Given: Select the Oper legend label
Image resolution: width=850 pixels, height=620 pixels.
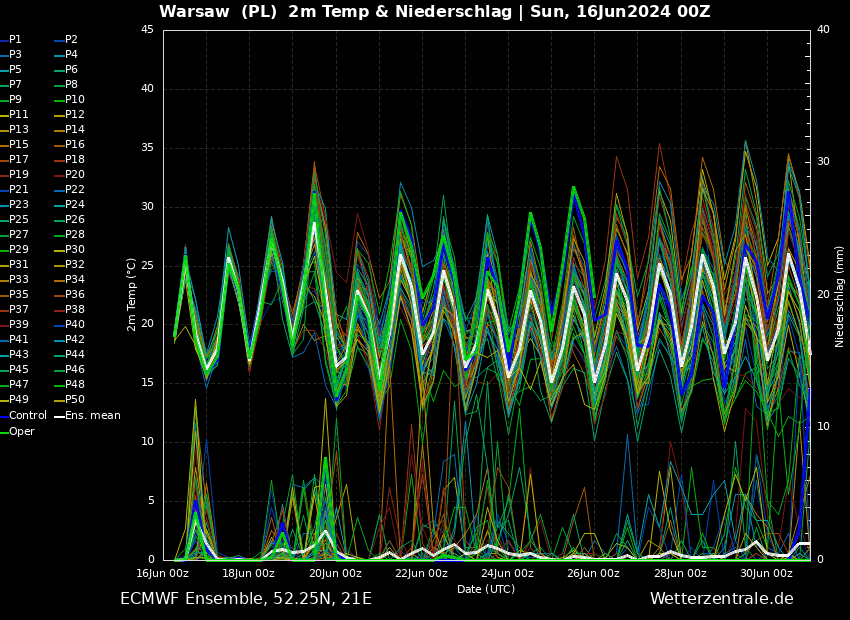Looking at the screenshot, I should pos(22,432).
